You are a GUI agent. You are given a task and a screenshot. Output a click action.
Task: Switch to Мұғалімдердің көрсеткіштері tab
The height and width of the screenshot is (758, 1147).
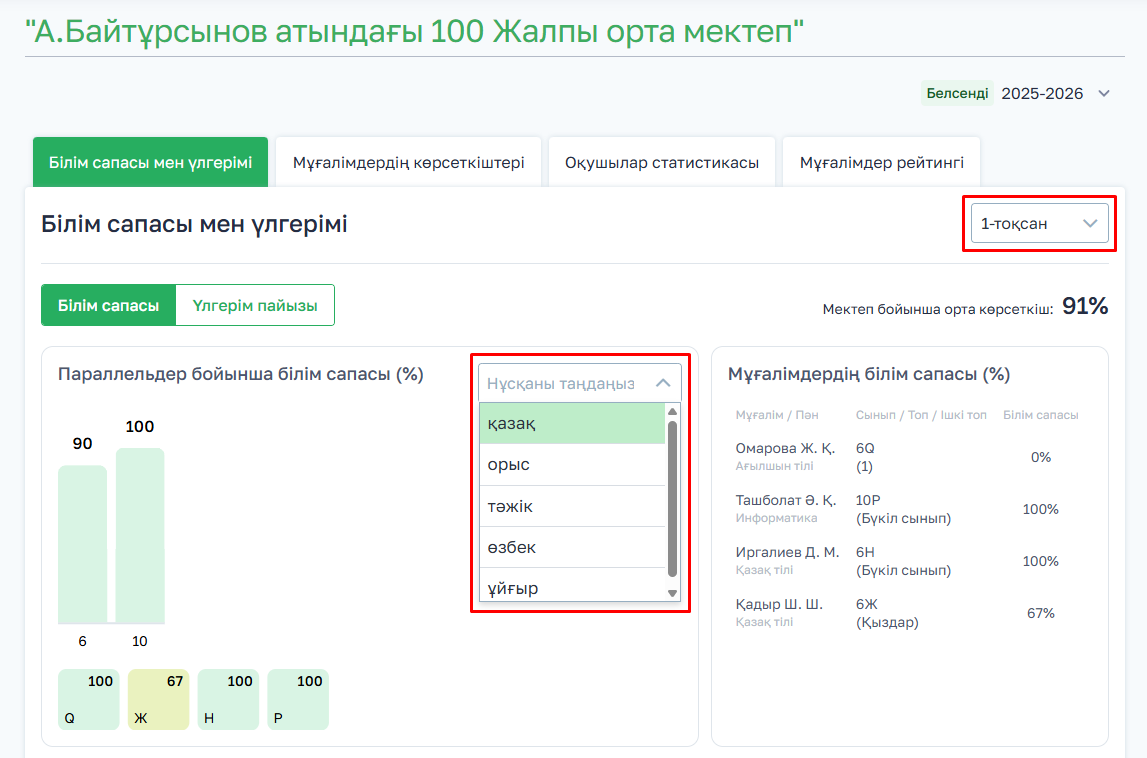pos(408,162)
